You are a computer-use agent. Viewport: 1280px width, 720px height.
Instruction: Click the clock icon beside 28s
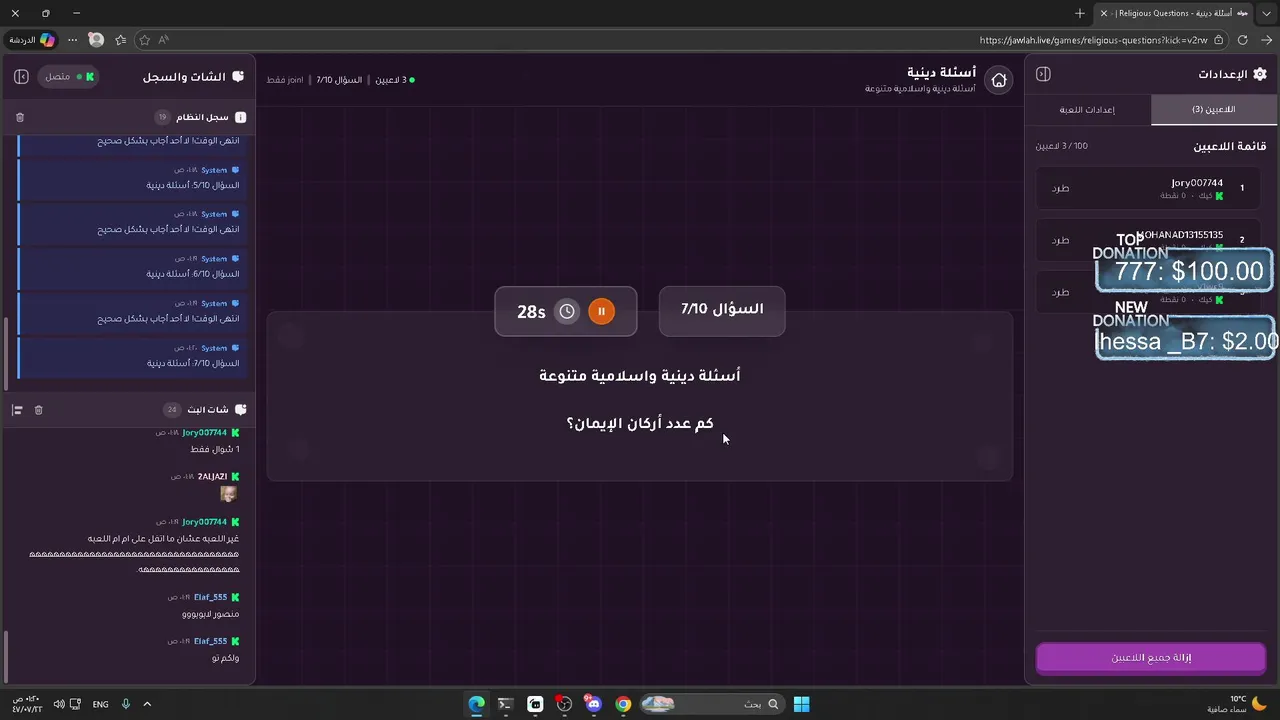(567, 311)
